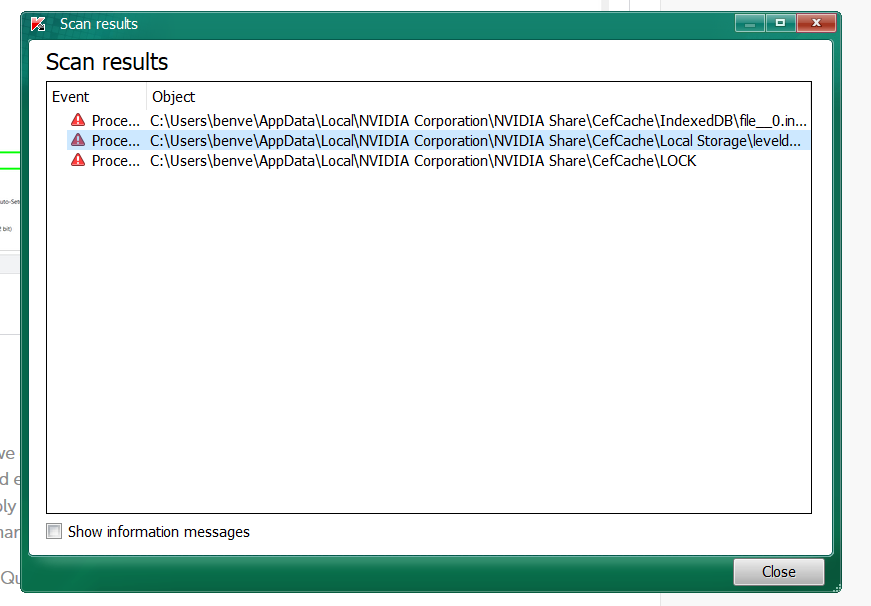Click the 'Proce...' event in Local Storage row

coord(116,141)
